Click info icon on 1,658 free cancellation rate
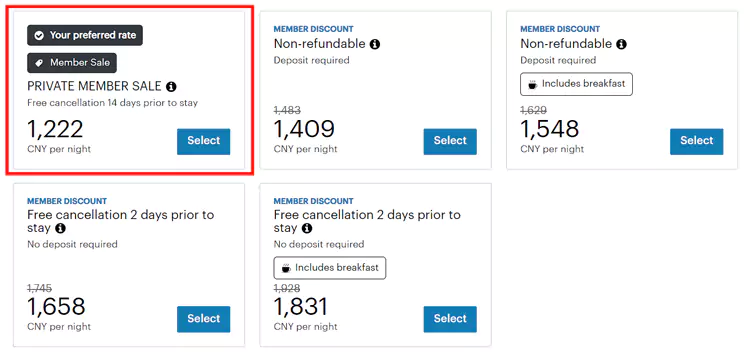 60,229
